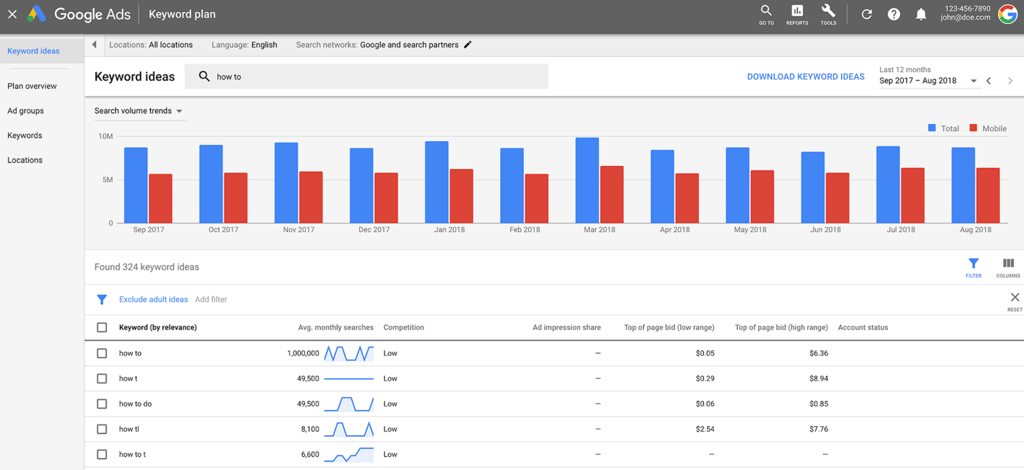Check the 'how t' keyword row
The image size is (1024, 470).
[x=102, y=379]
